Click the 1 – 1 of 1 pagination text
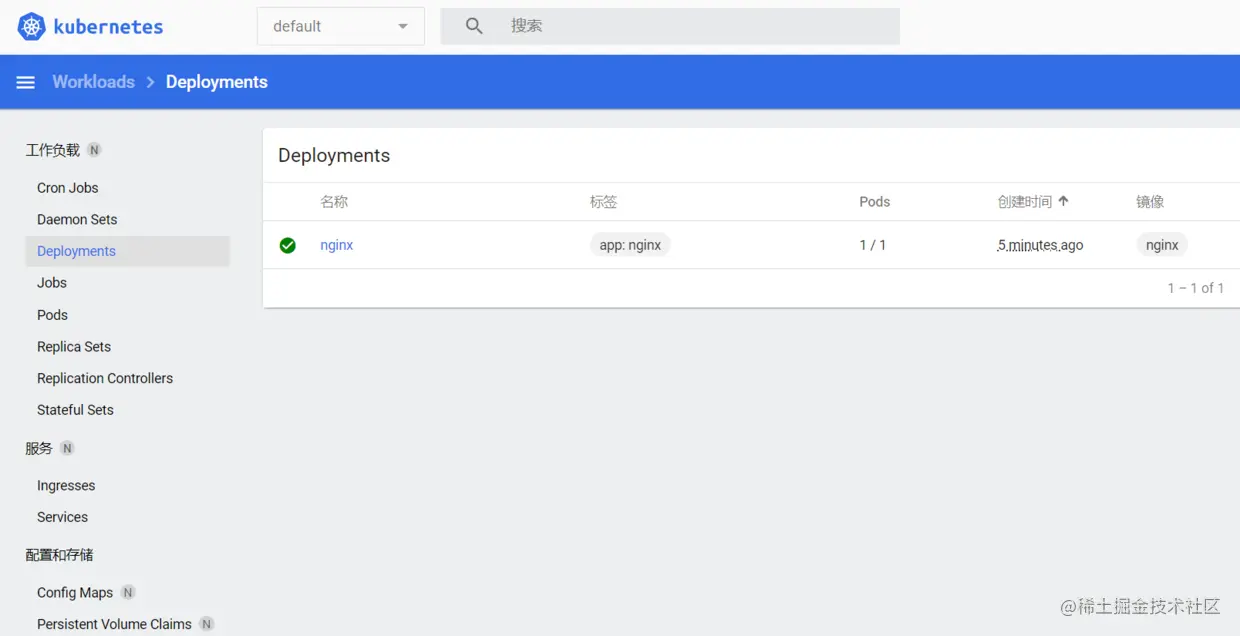The width and height of the screenshot is (1240, 636). [1196, 288]
